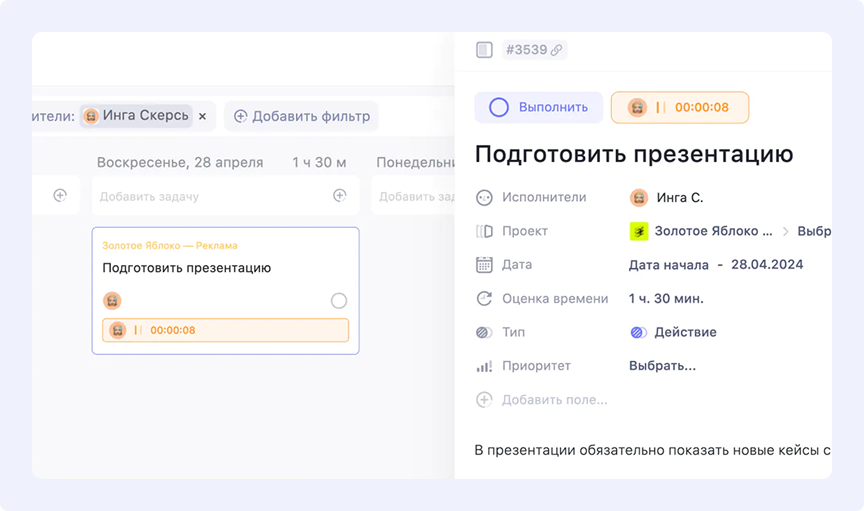
Task: Click Добавить фильтр button
Action: (301, 116)
